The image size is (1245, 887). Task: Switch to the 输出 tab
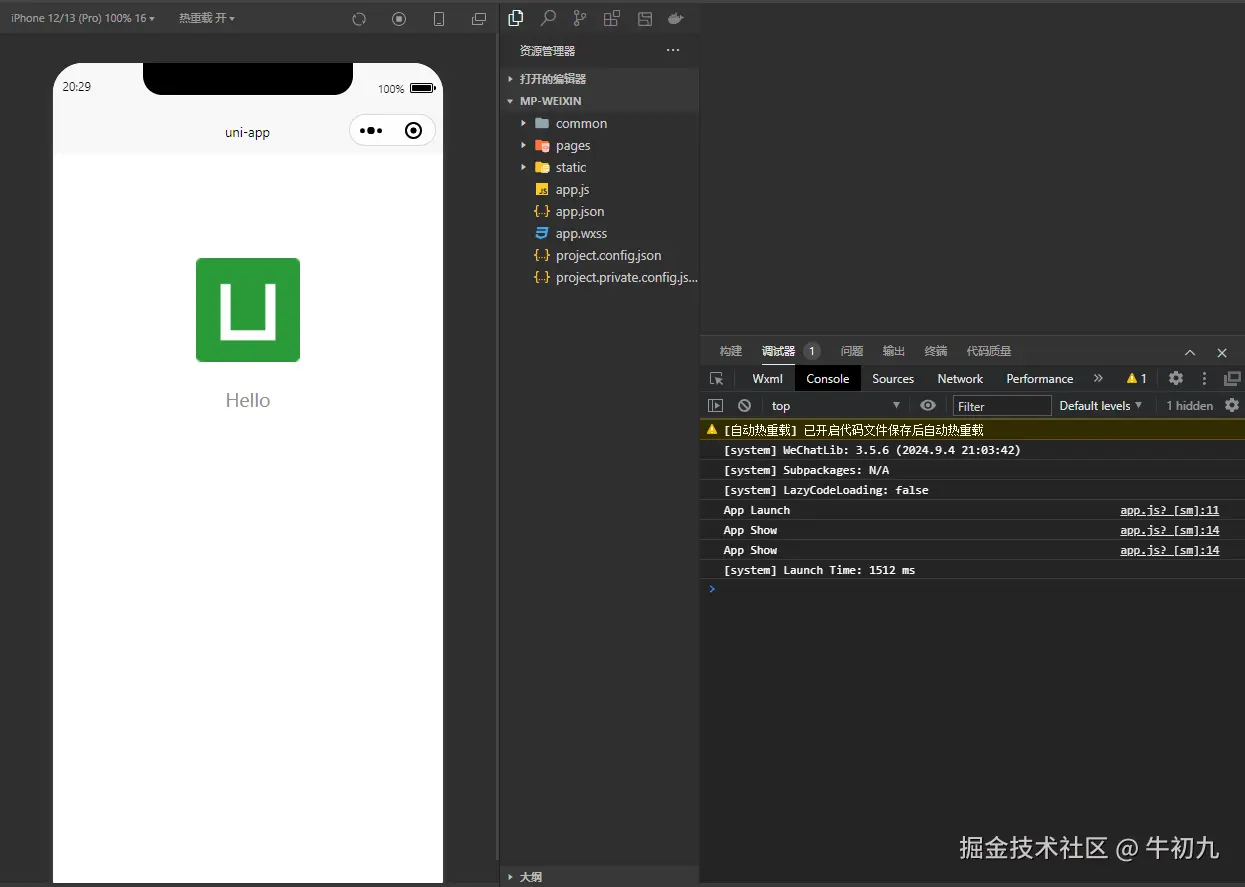894,351
